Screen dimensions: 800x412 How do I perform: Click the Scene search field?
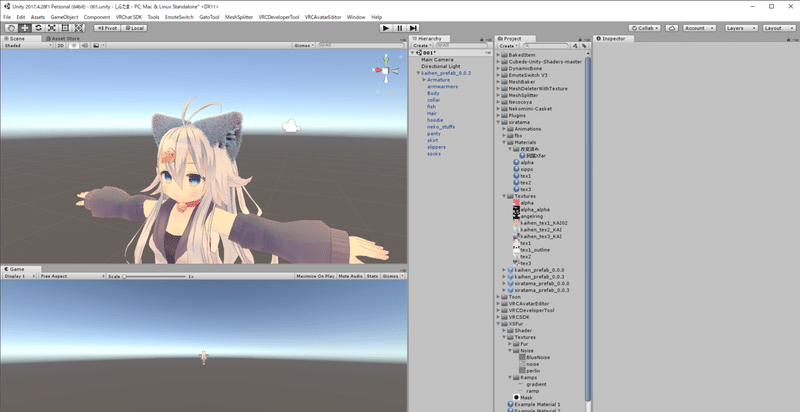coord(361,45)
